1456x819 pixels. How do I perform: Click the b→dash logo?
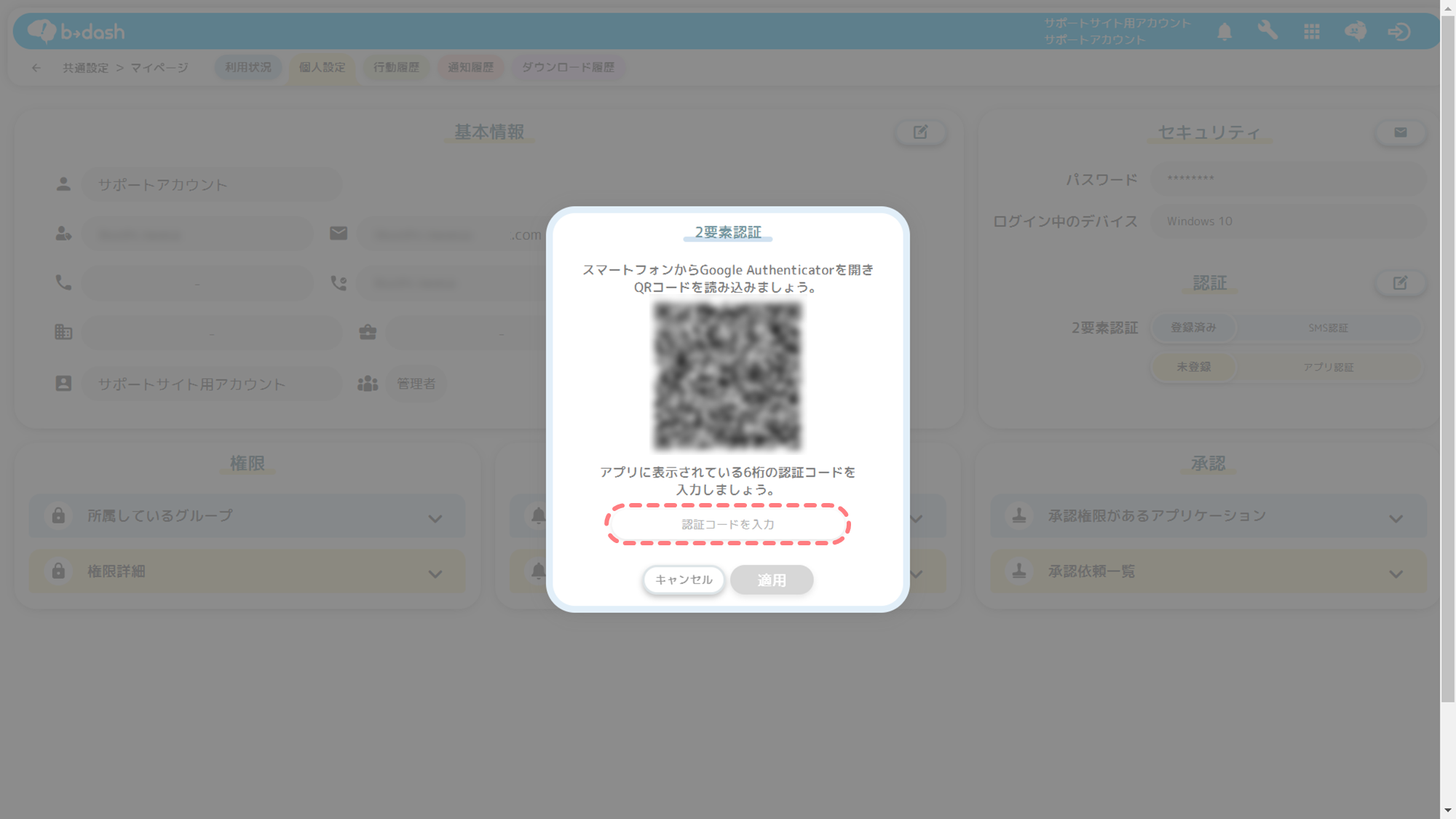click(76, 31)
